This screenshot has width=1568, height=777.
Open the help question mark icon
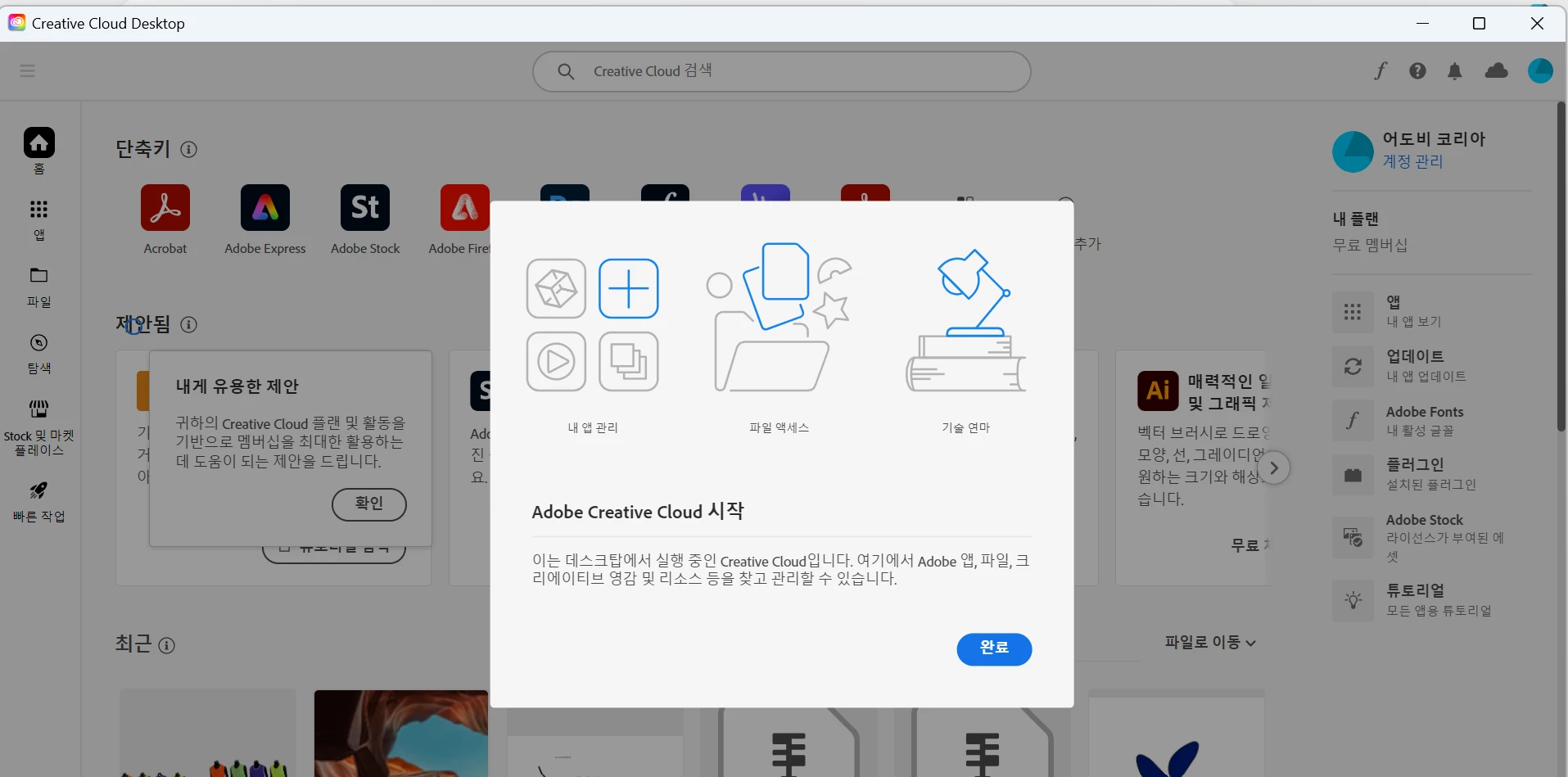point(1417,71)
